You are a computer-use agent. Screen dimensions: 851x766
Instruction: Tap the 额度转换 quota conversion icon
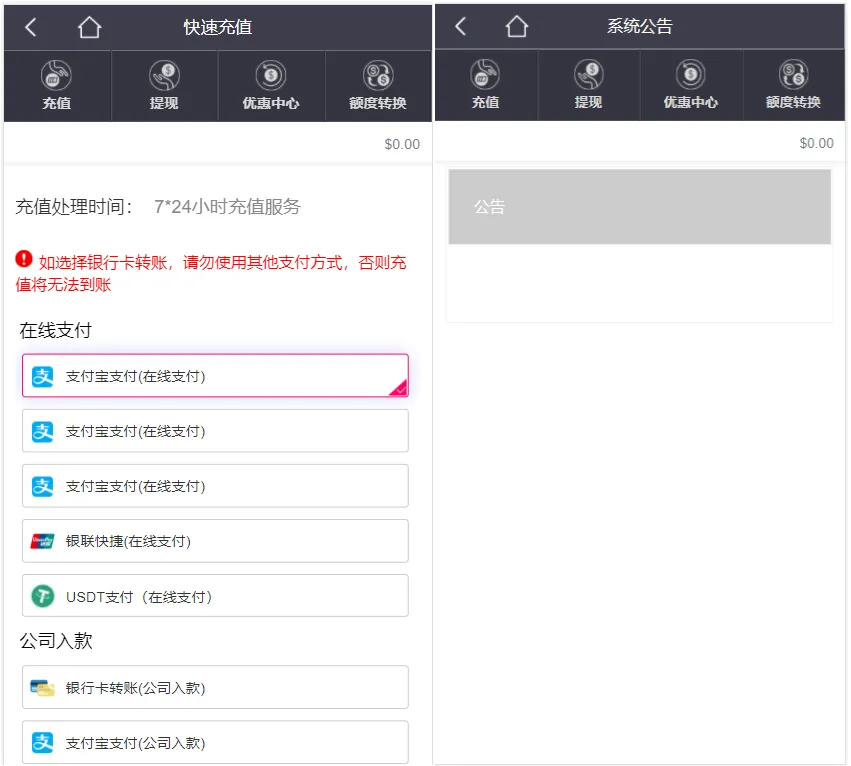click(x=378, y=85)
